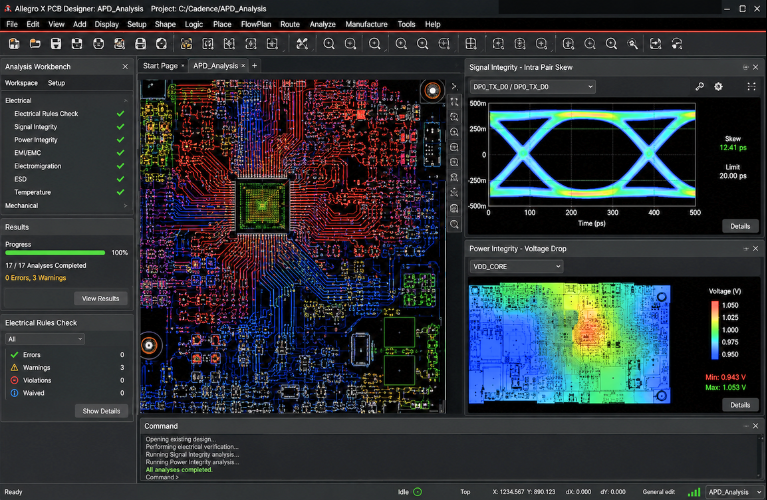Click the New design toolbar icon
767x500 pixels.
[14, 44]
